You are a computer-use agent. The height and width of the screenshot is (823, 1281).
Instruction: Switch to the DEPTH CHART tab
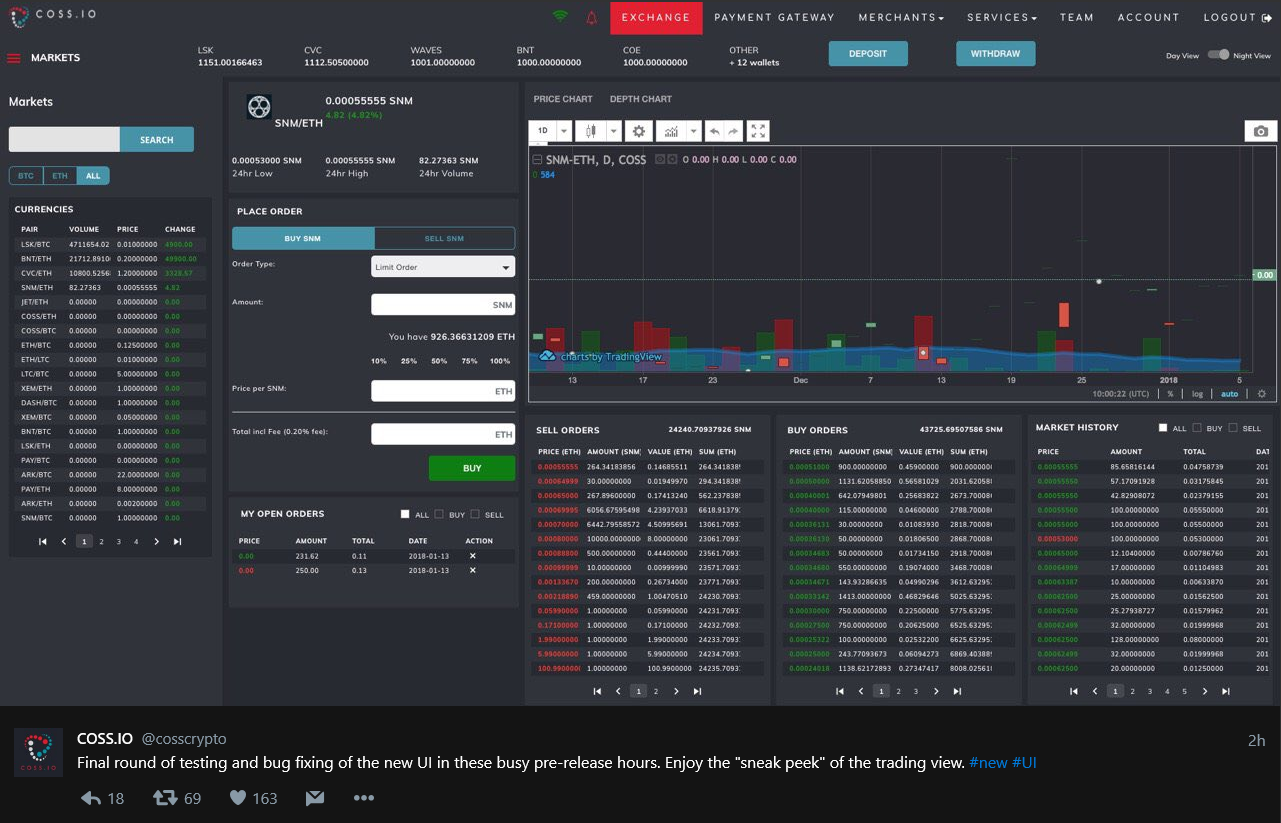(x=641, y=99)
